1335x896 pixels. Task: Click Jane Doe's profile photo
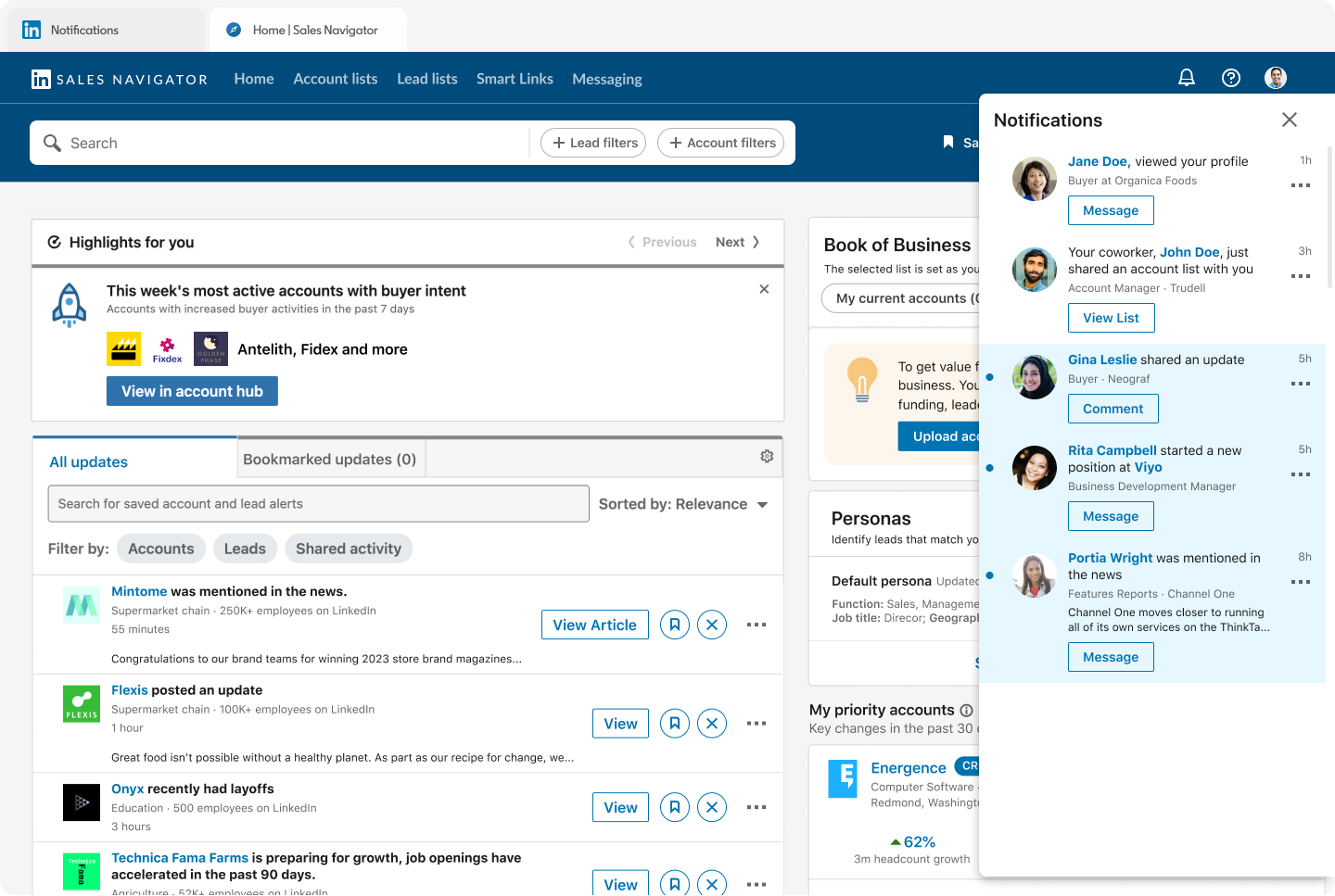click(x=1035, y=179)
